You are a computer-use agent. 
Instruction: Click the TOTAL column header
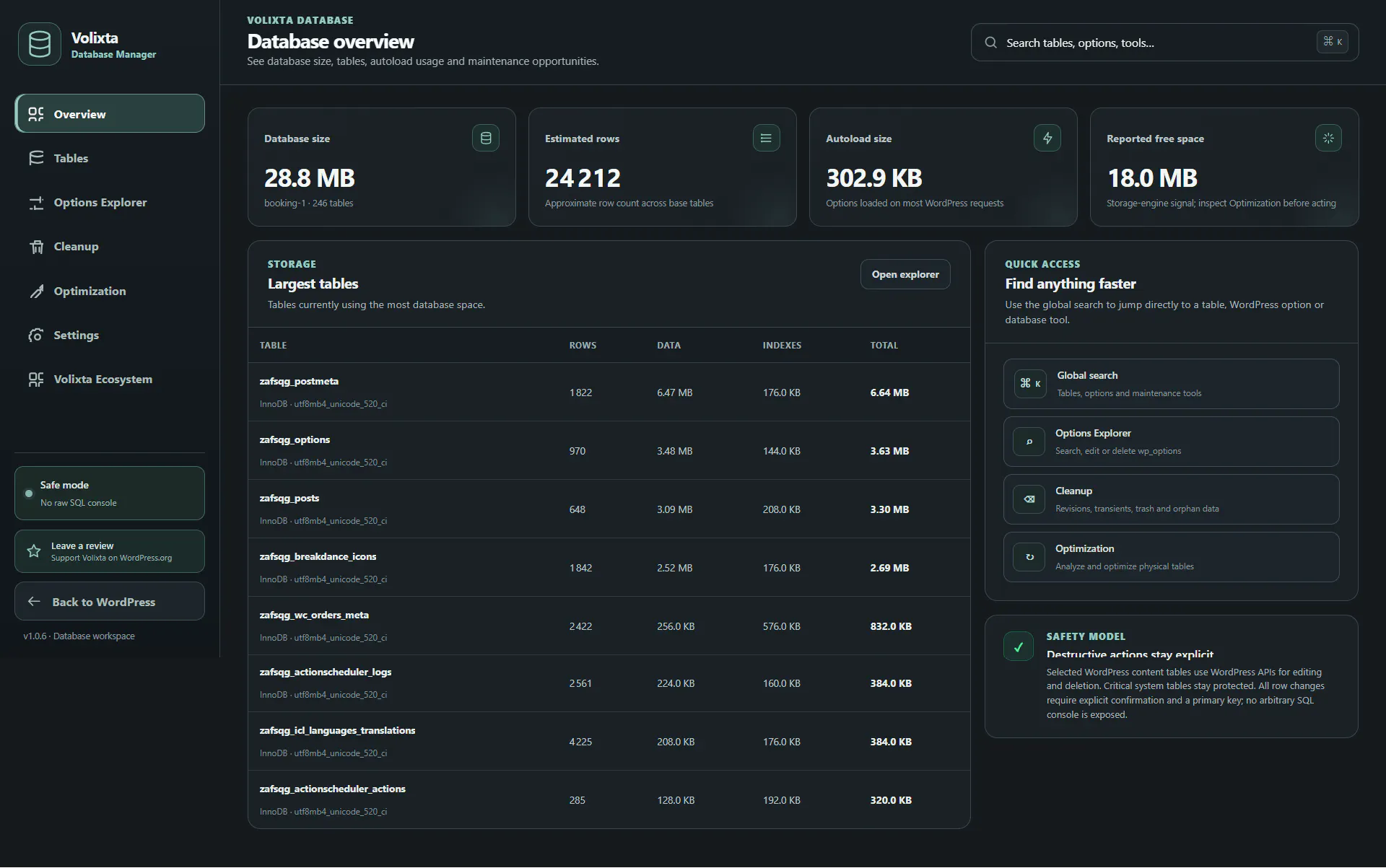[x=884, y=346]
